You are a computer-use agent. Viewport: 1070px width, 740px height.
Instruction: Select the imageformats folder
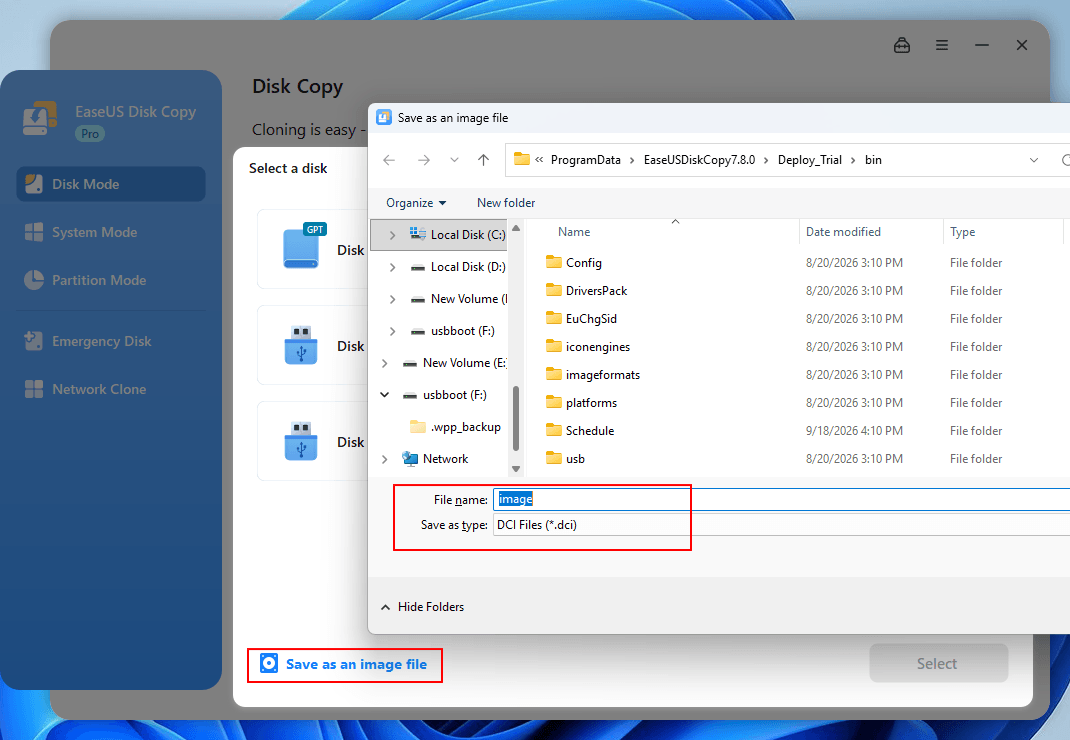point(593,375)
